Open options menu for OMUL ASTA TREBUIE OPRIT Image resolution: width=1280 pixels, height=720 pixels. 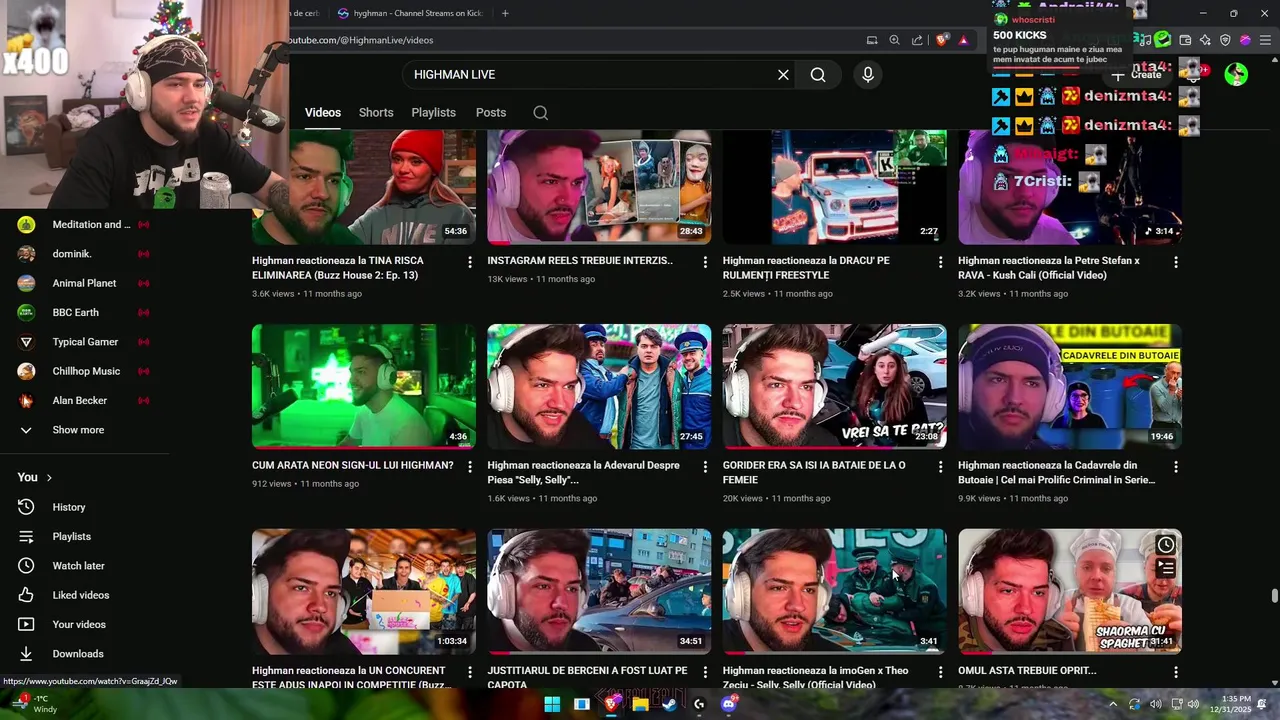[x=1176, y=672]
